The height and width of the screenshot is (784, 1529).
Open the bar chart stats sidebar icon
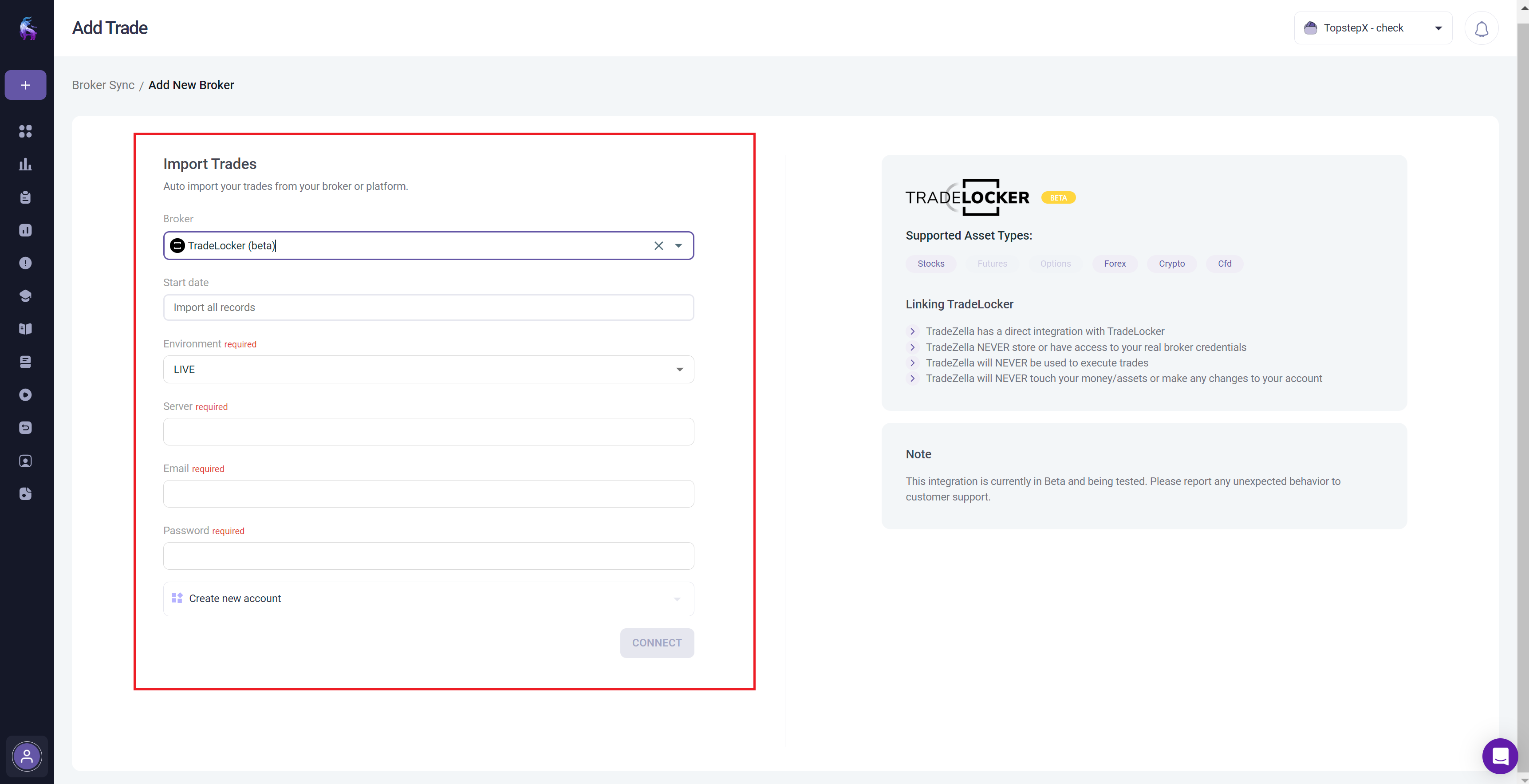pyautogui.click(x=26, y=165)
